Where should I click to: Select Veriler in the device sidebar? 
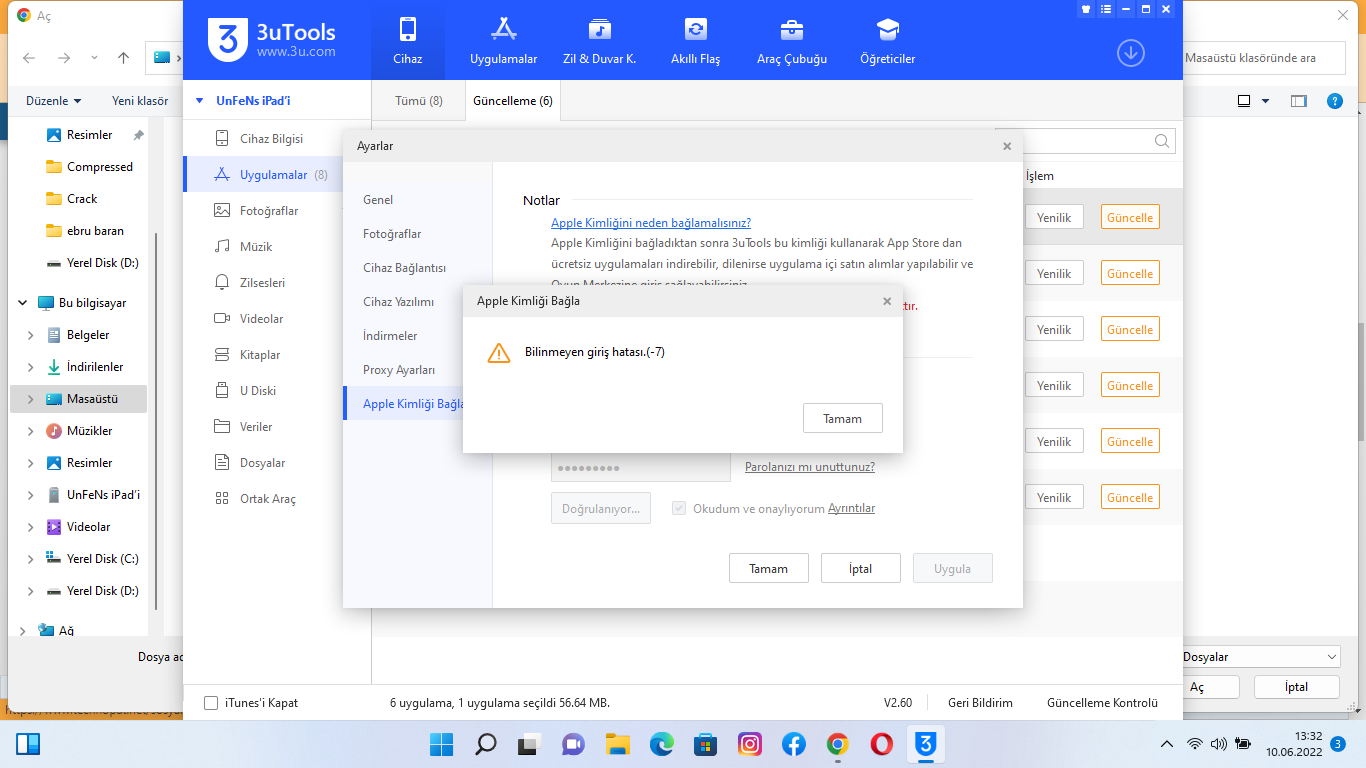coord(256,427)
